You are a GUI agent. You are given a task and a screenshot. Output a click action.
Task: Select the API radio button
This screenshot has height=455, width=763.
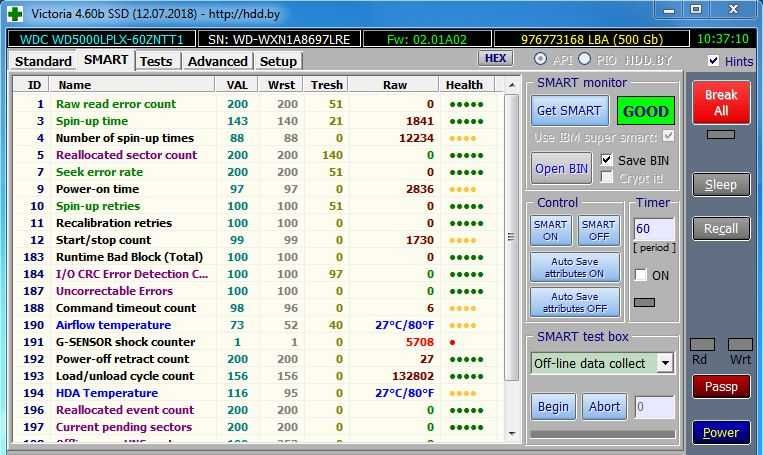click(x=540, y=59)
